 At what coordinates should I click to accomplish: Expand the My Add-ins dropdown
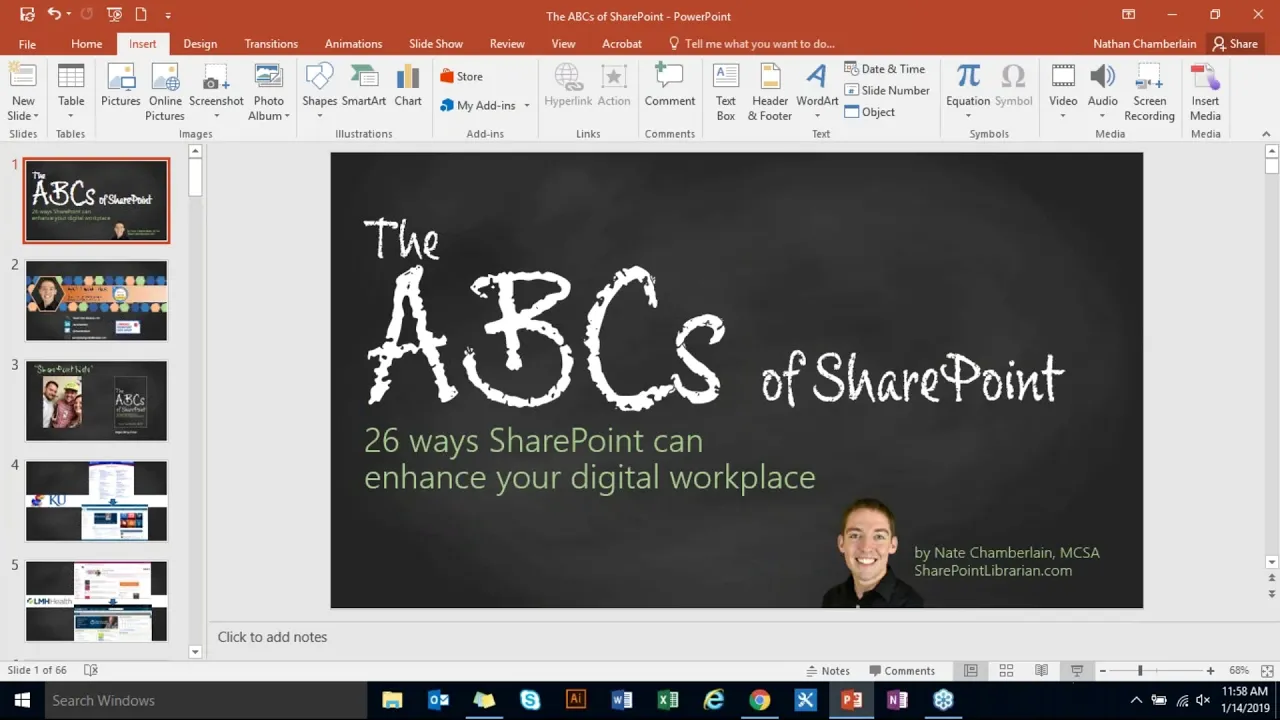point(527,106)
